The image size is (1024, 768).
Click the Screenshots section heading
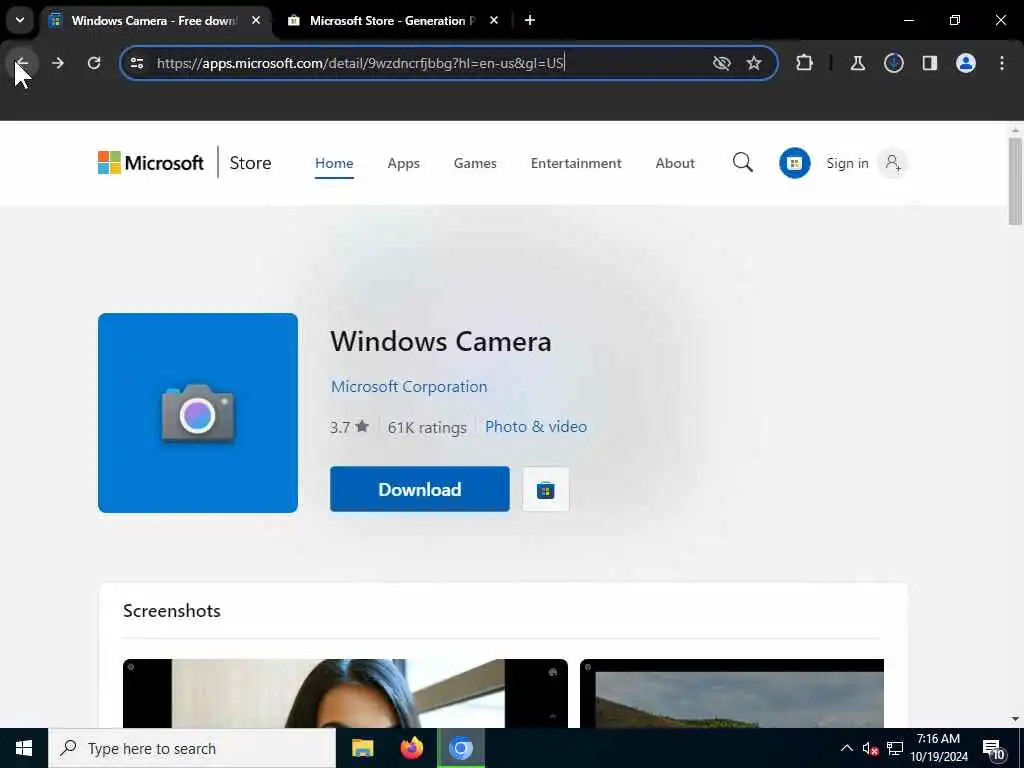tap(172, 611)
